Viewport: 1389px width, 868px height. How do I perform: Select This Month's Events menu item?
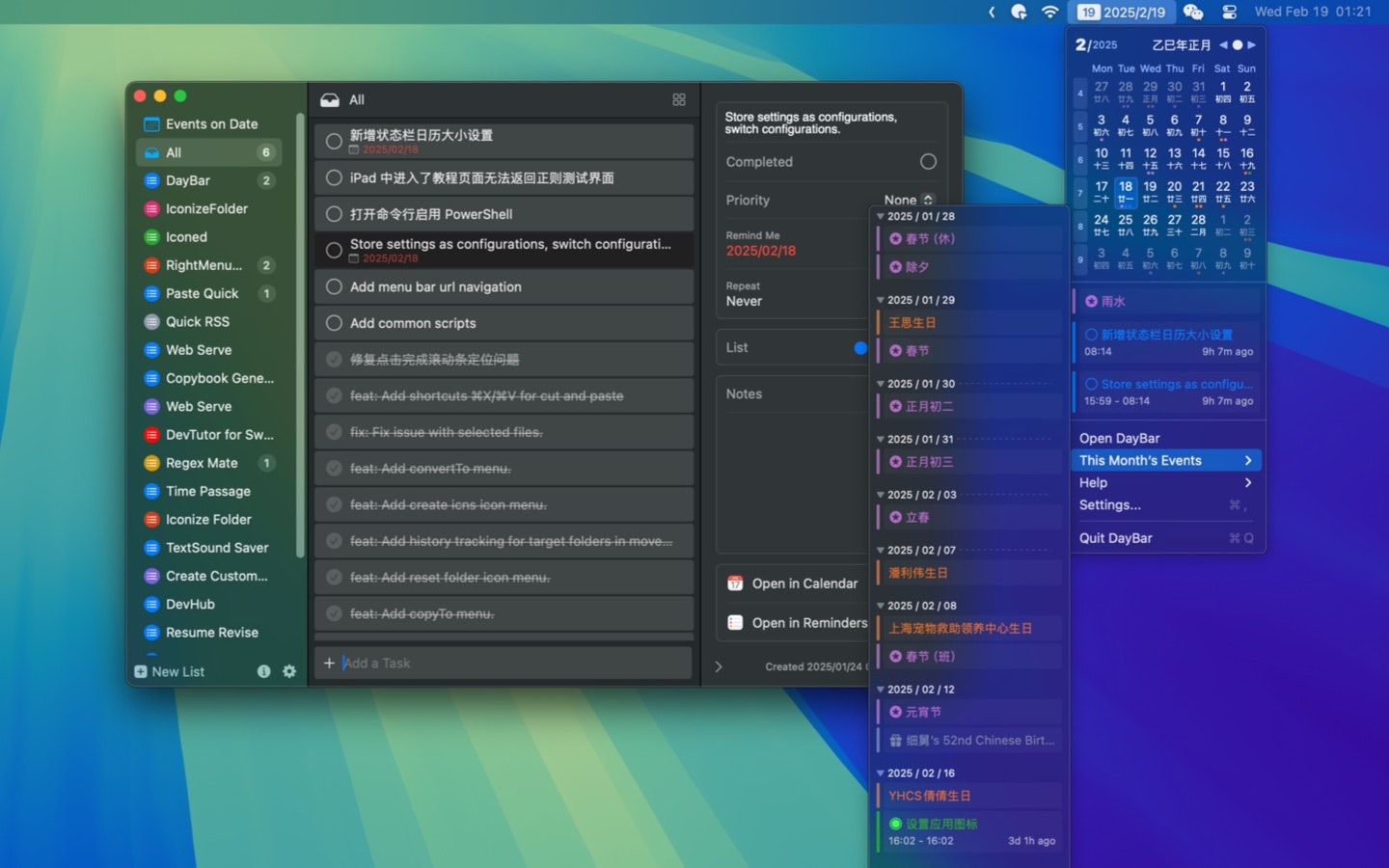[1166, 460]
